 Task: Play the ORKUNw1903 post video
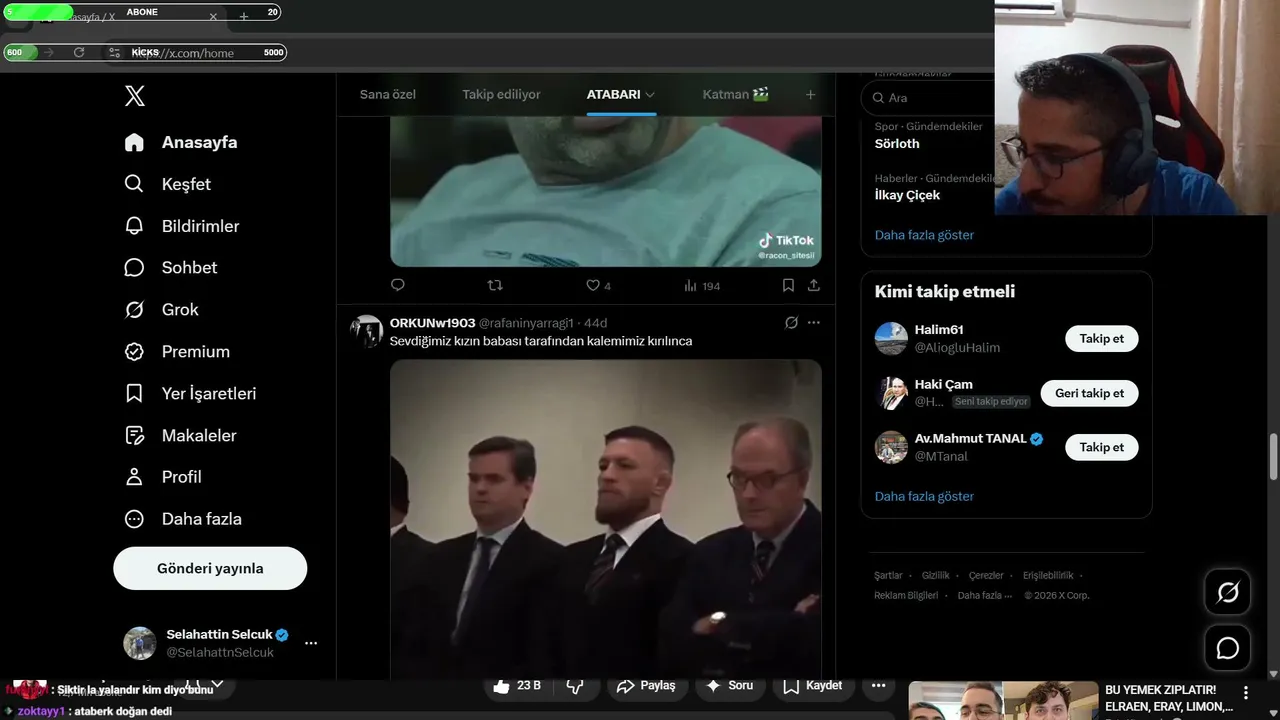coord(606,520)
